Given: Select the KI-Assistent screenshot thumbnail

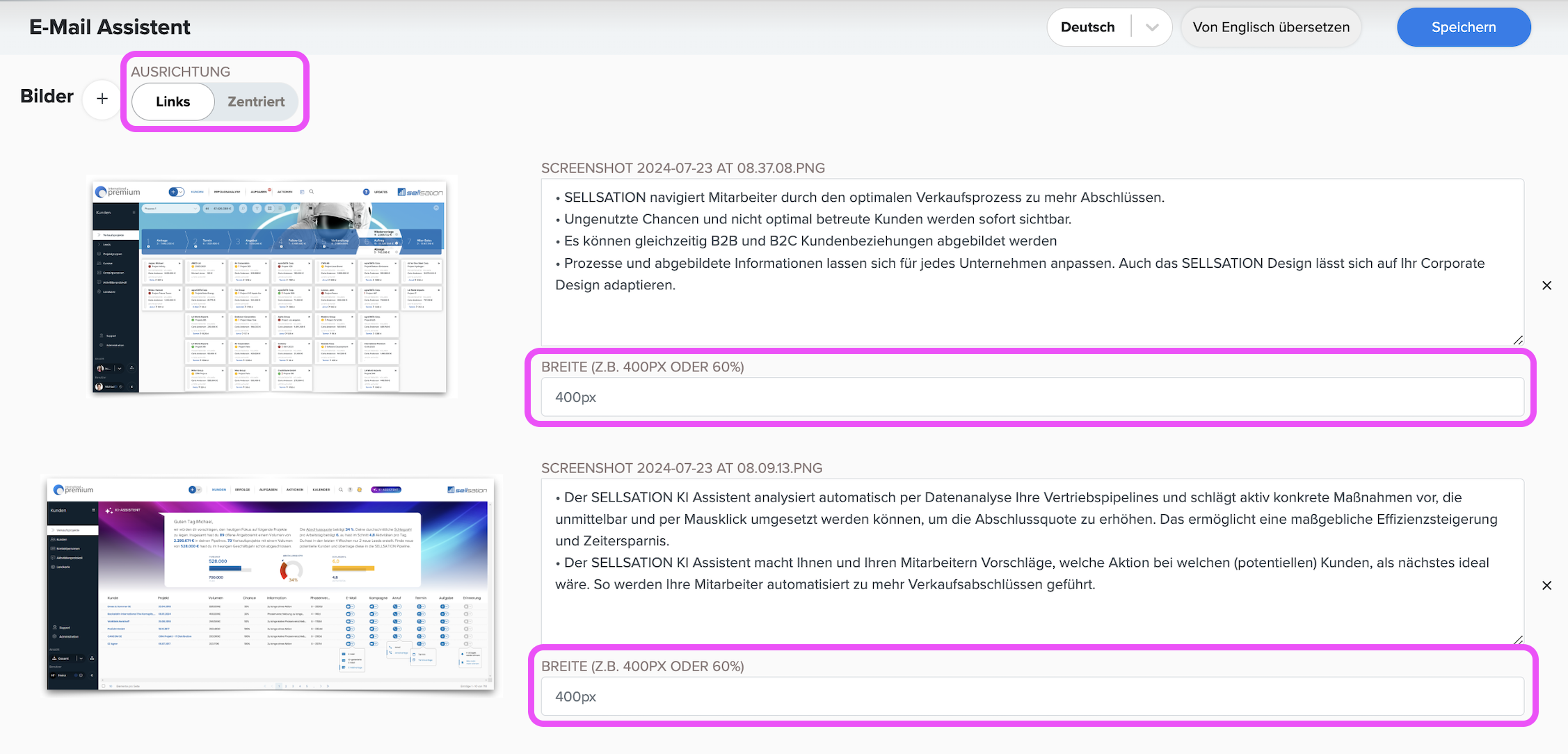Looking at the screenshot, I should coord(271,584).
